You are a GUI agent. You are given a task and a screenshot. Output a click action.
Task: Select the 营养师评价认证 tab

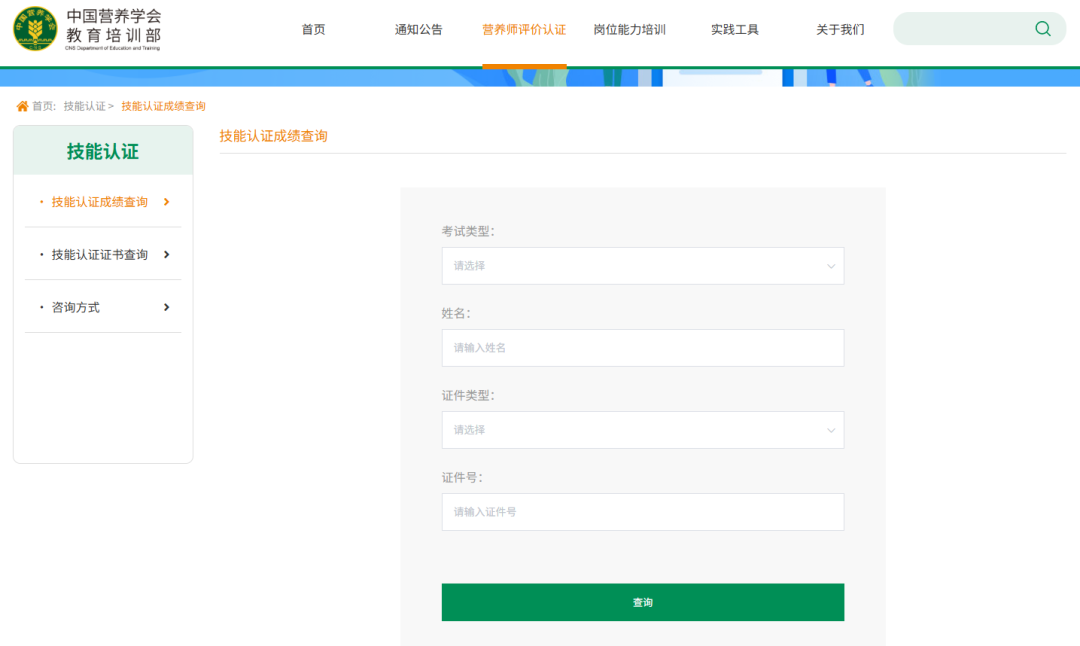pos(524,29)
